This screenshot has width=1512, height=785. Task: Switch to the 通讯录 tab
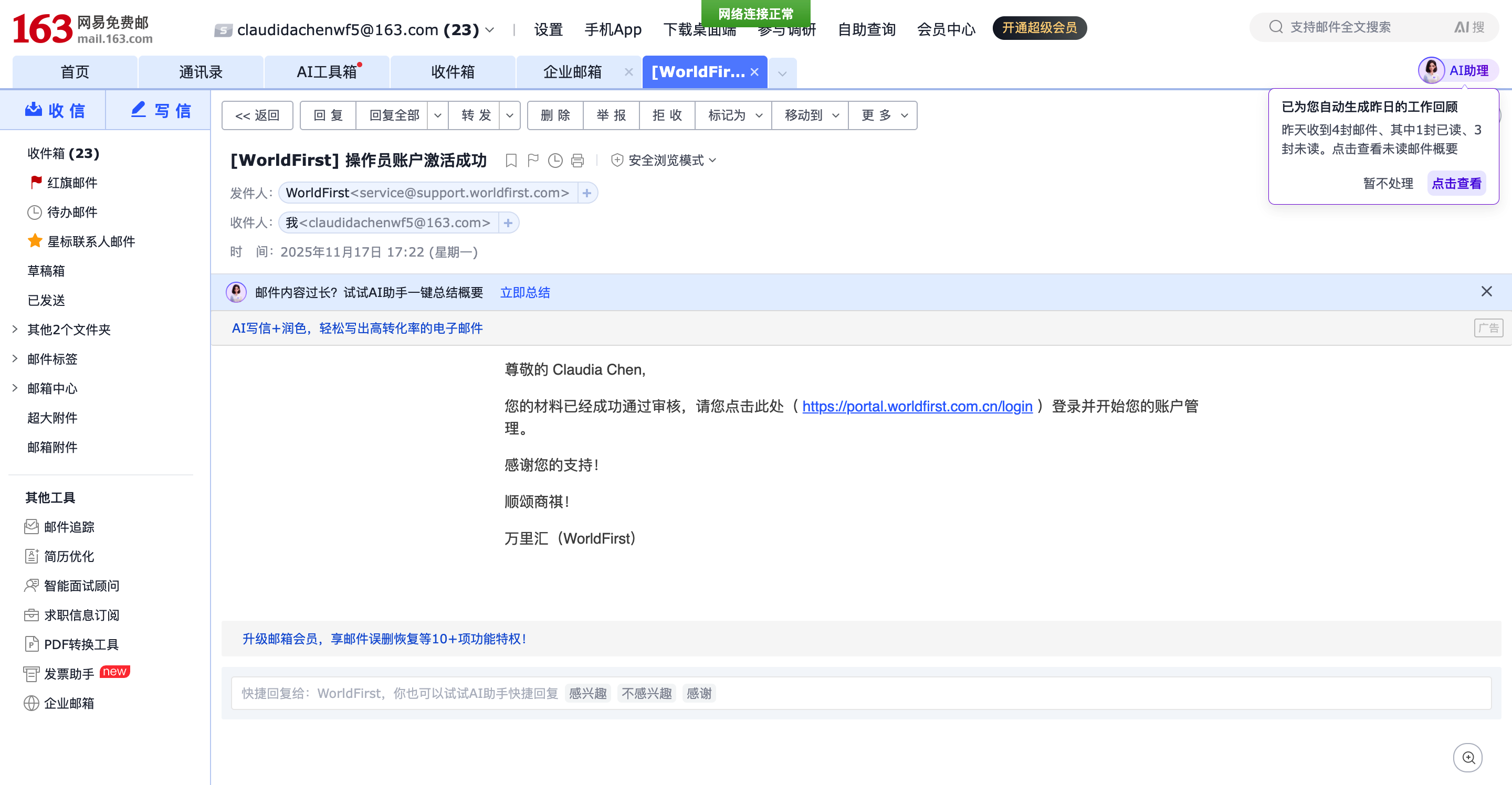201,71
